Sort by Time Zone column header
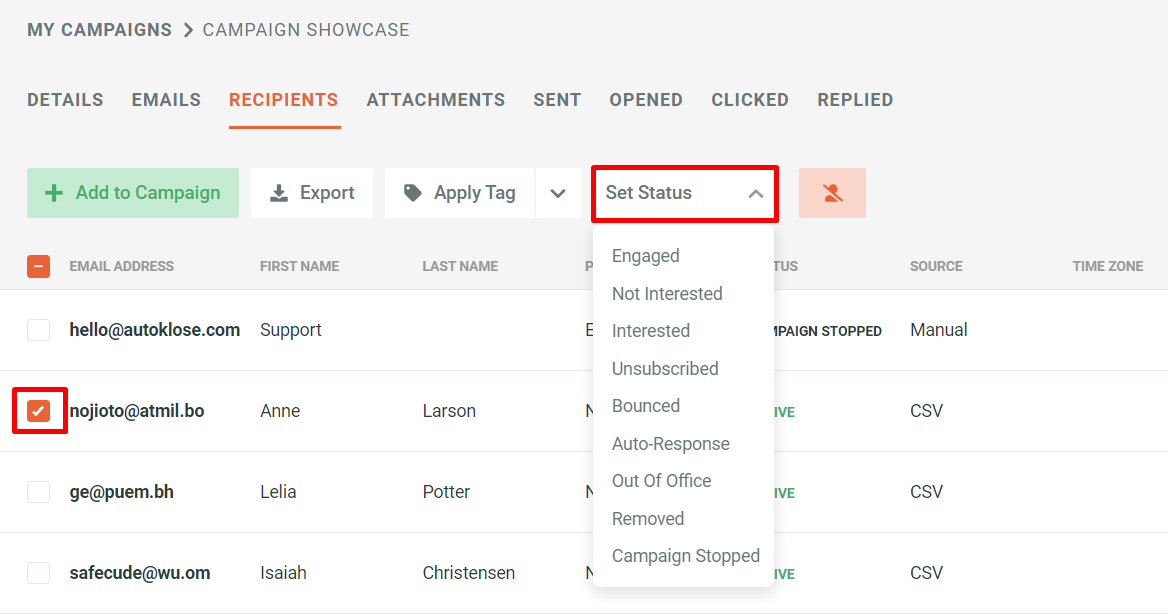 coord(1108,267)
